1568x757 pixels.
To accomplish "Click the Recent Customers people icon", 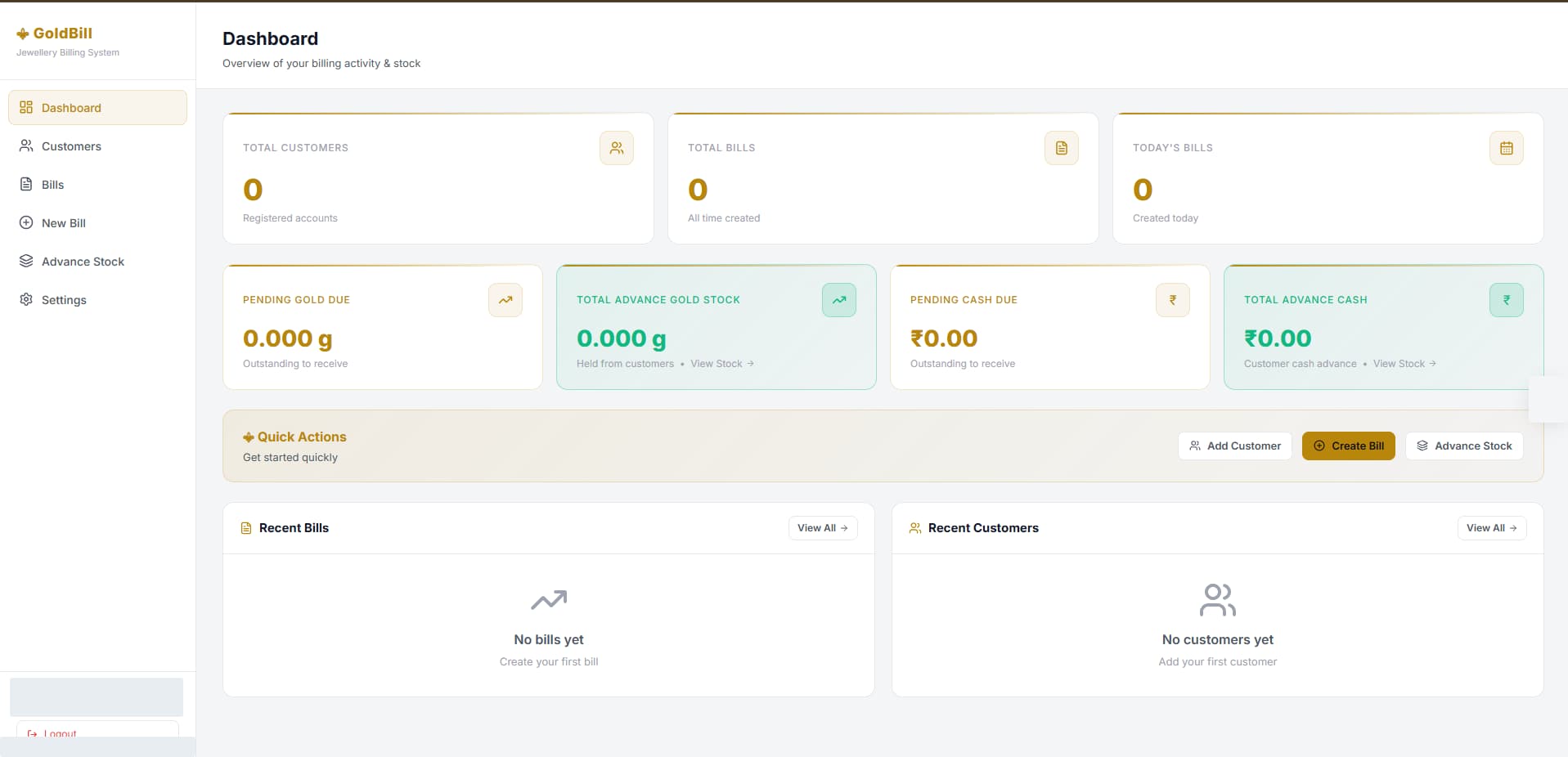I will point(915,528).
